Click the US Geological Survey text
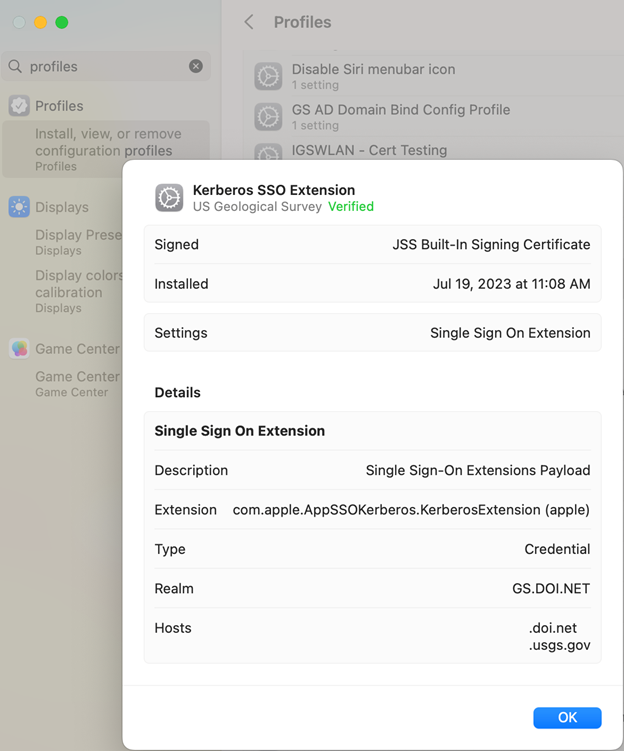The image size is (624, 751). tap(257, 206)
